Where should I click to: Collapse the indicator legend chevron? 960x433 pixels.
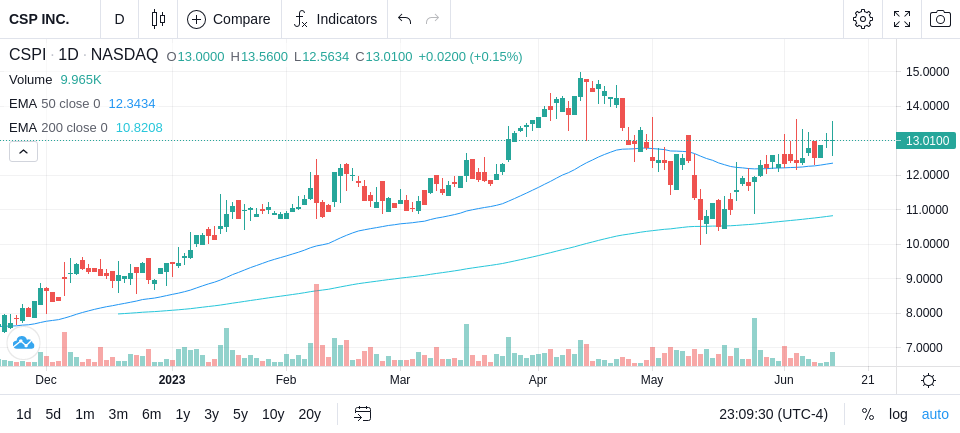point(23,151)
